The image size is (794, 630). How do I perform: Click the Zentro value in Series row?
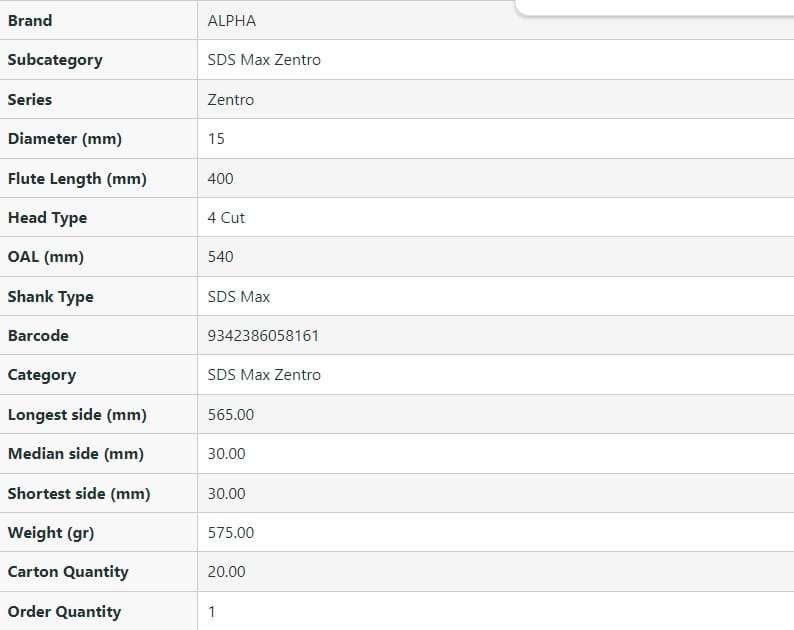[x=230, y=100]
